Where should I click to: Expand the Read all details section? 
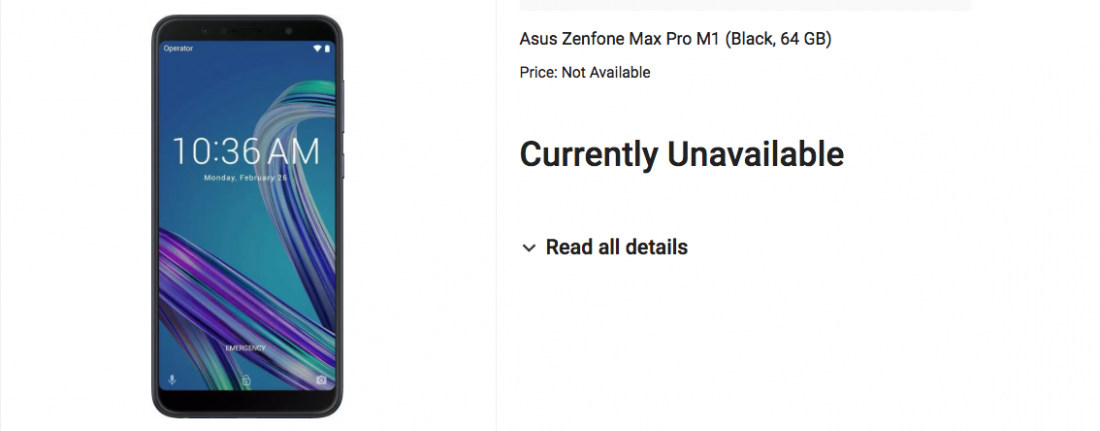click(616, 247)
